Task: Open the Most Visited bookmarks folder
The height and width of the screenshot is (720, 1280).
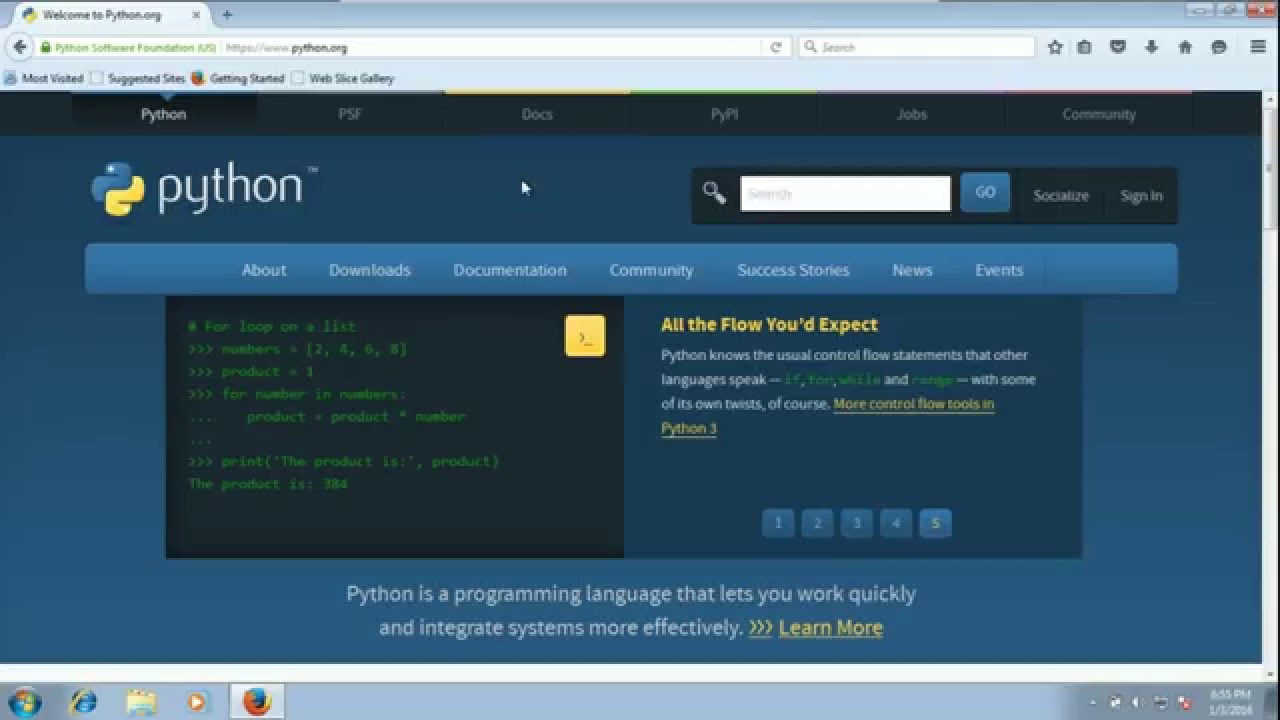Action: click(x=44, y=78)
